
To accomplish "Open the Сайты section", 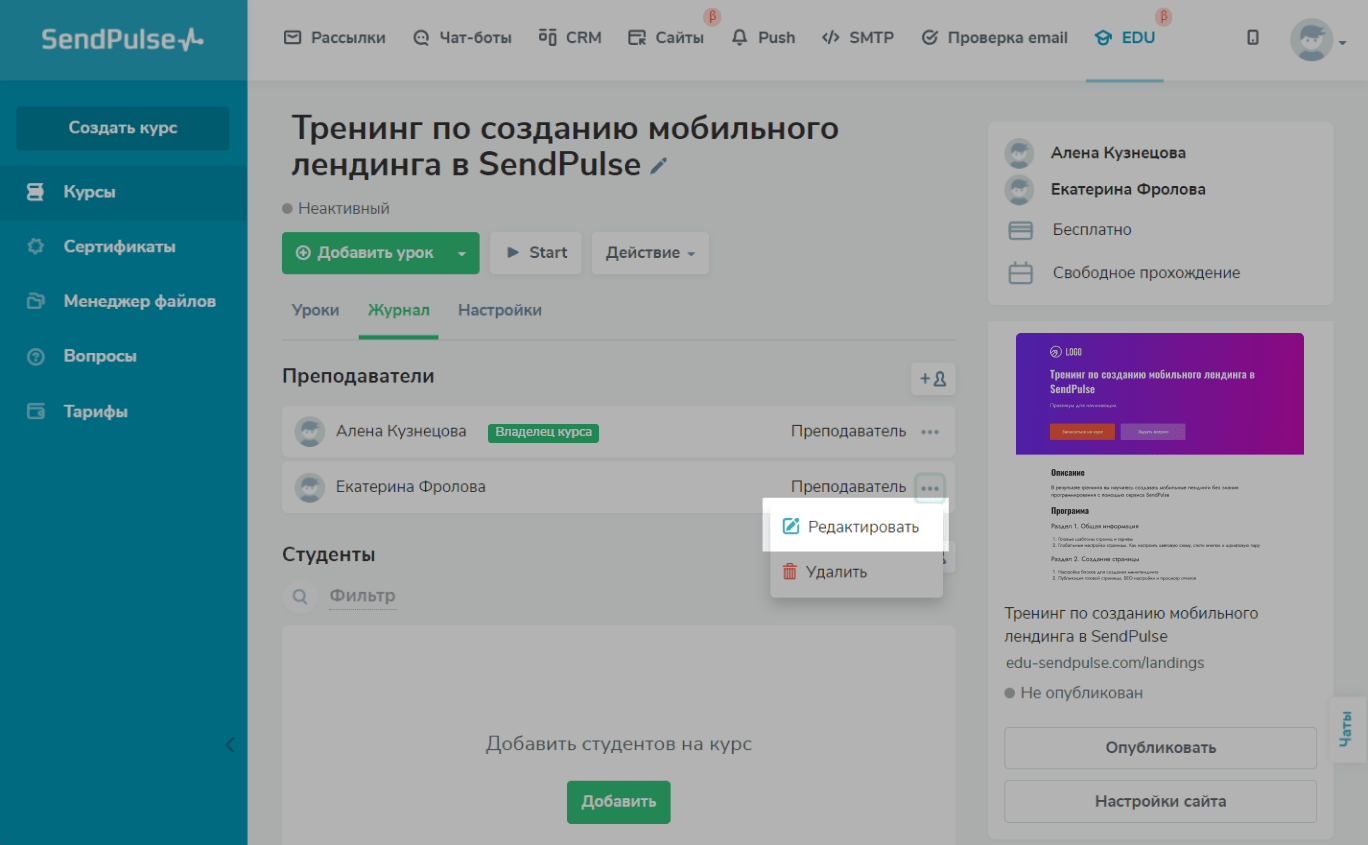I will (666, 38).
